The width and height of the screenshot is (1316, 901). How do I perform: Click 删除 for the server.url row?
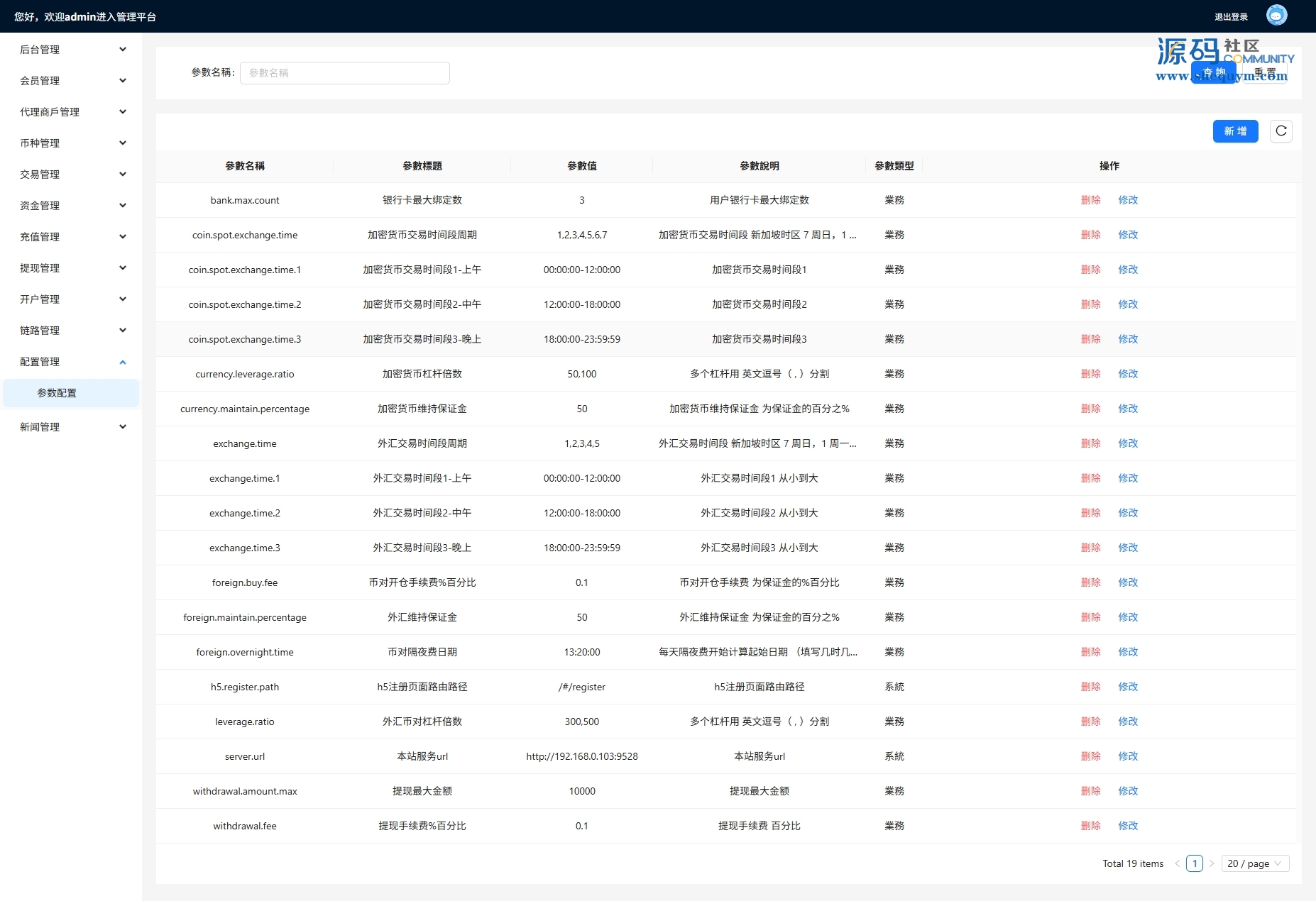pos(1090,756)
